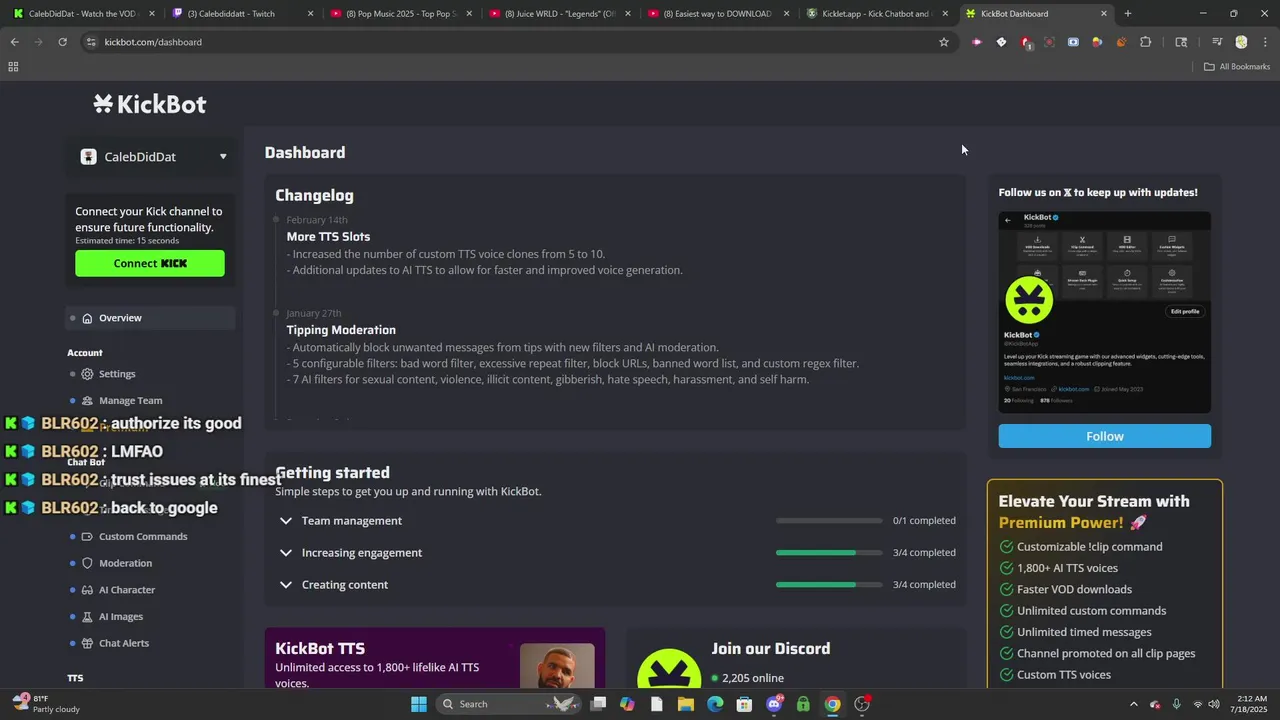1280x720 pixels.
Task: Open AI Images in the sidebar
Action: tap(121, 617)
